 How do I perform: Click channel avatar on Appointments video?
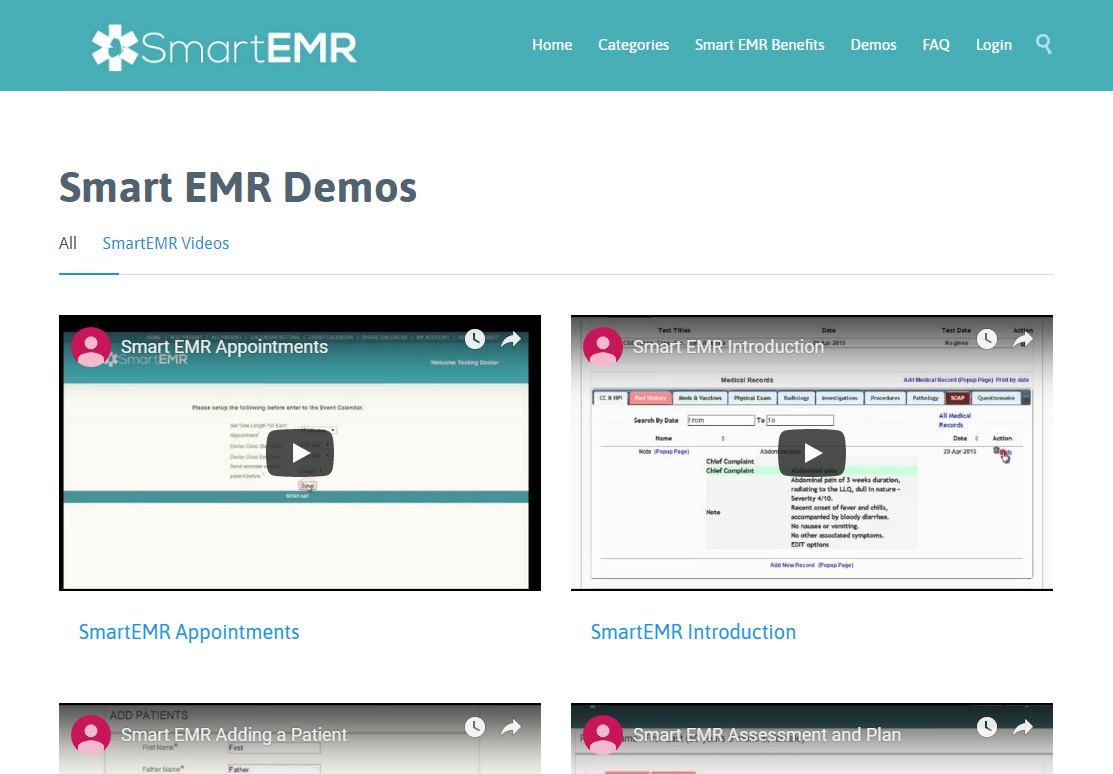pos(91,347)
